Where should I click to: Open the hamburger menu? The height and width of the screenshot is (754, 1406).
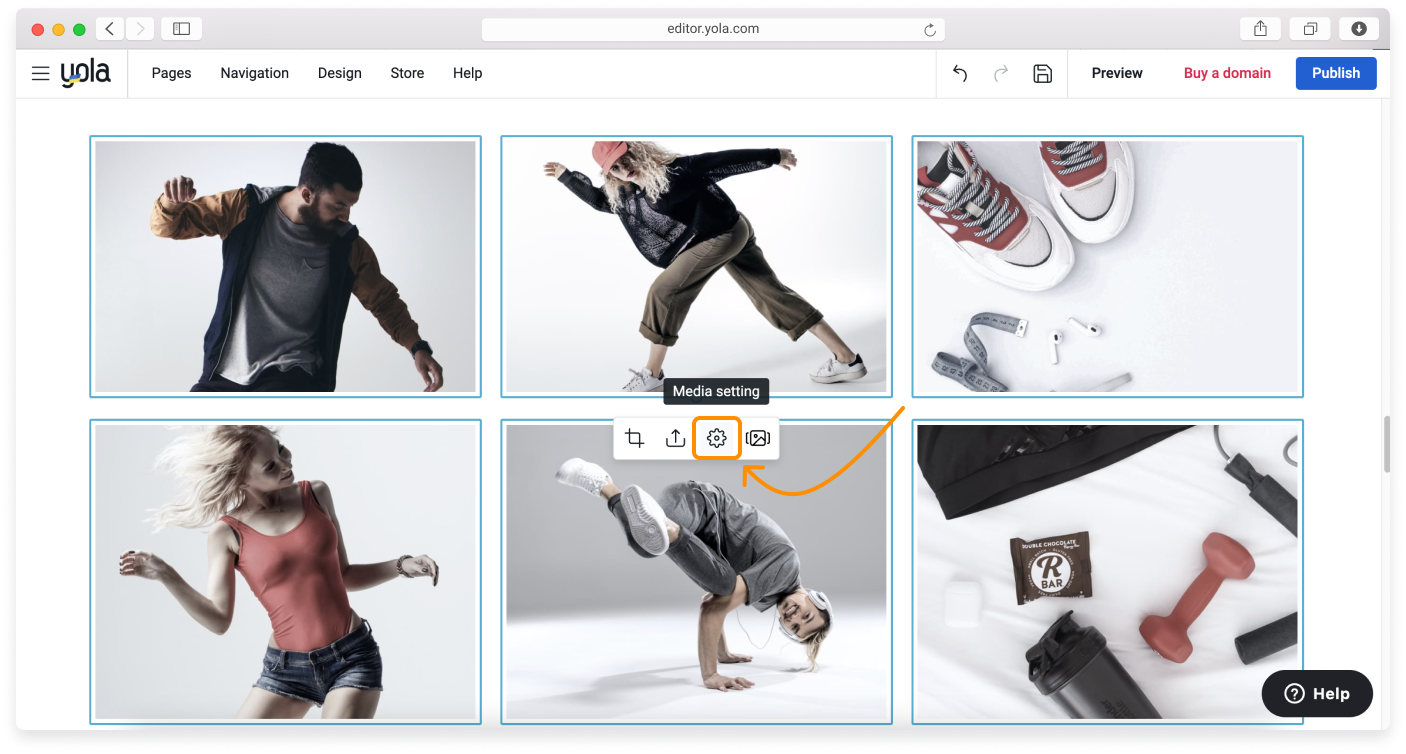[40, 73]
